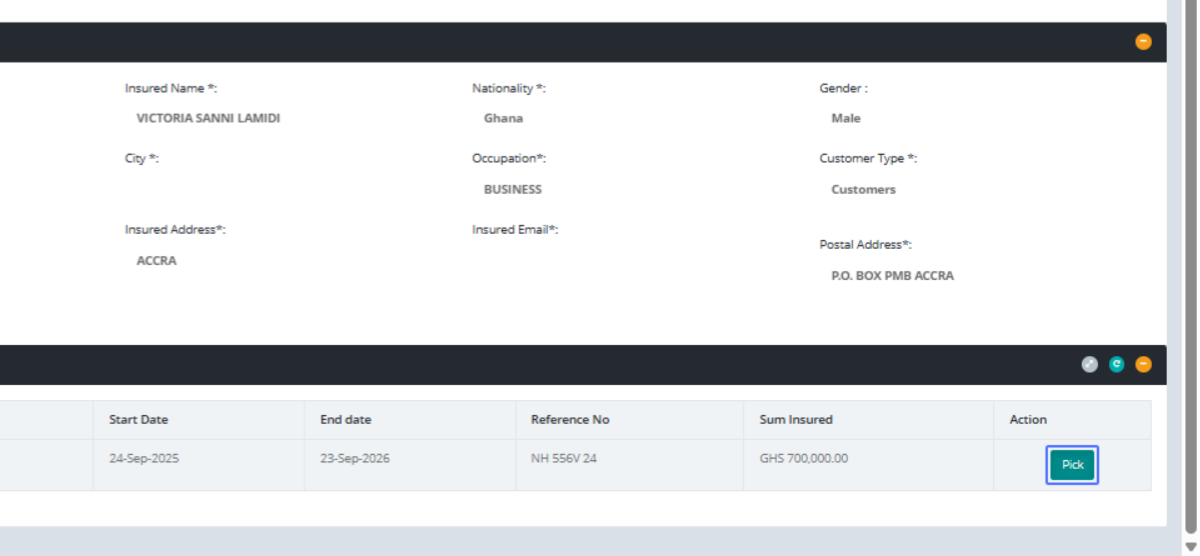
Task: Select the Reference No column header
Action: tap(569, 420)
